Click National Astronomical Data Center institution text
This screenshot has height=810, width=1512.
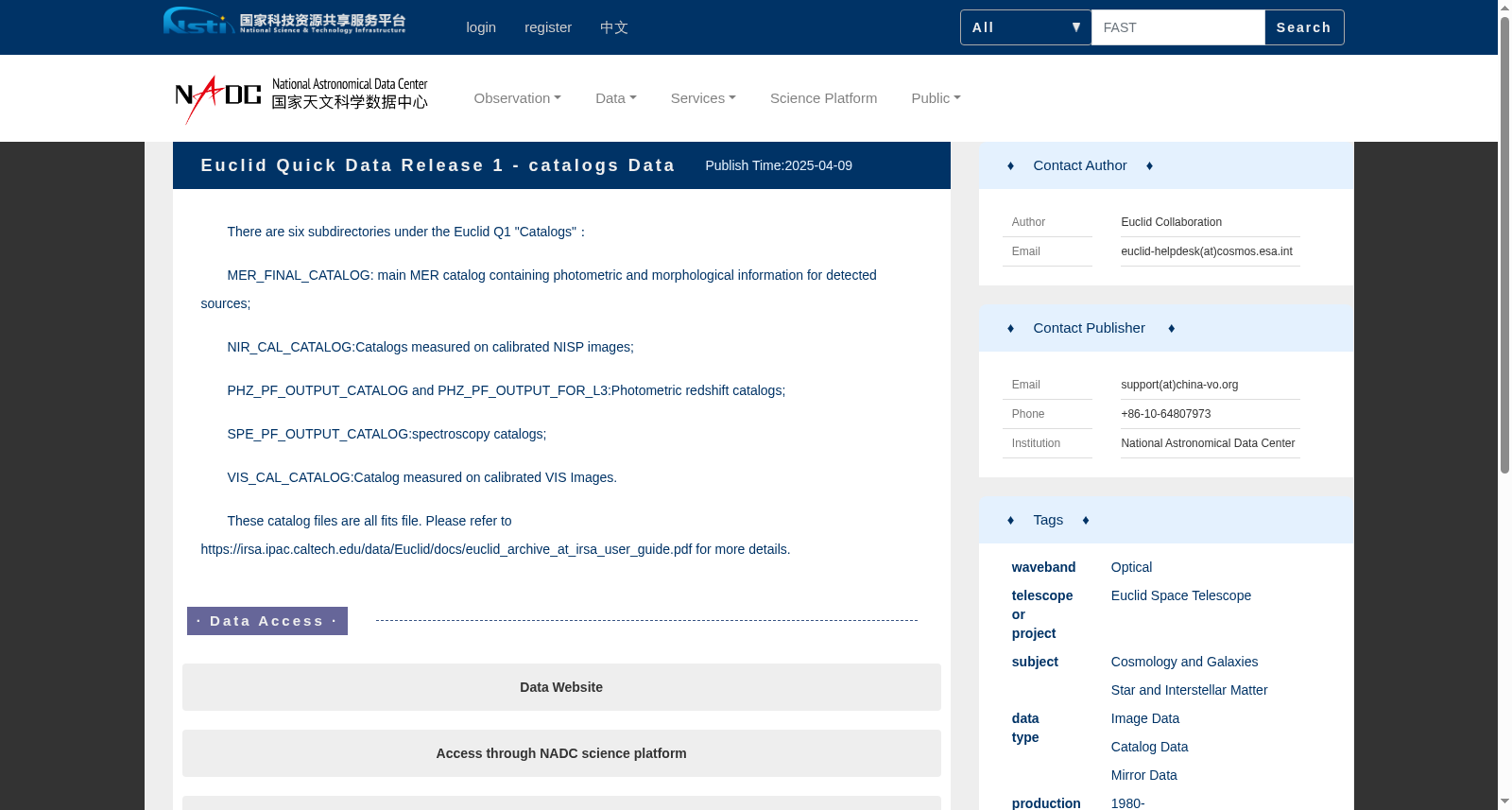pyautogui.click(x=1208, y=443)
